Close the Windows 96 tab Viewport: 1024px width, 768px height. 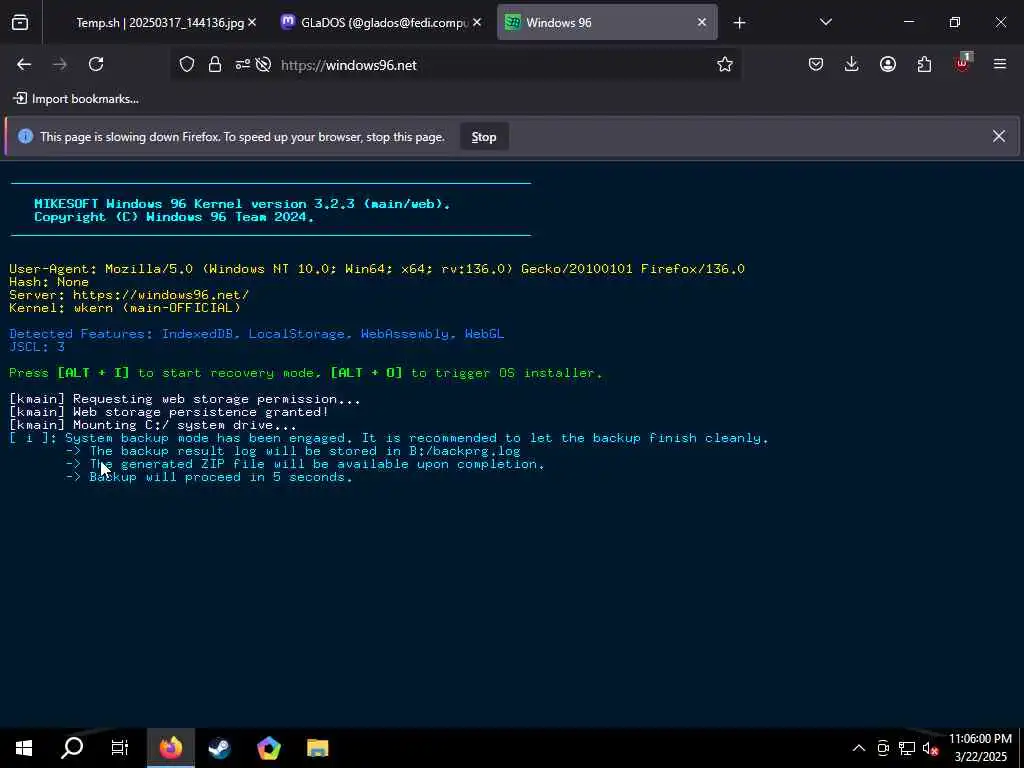[702, 22]
